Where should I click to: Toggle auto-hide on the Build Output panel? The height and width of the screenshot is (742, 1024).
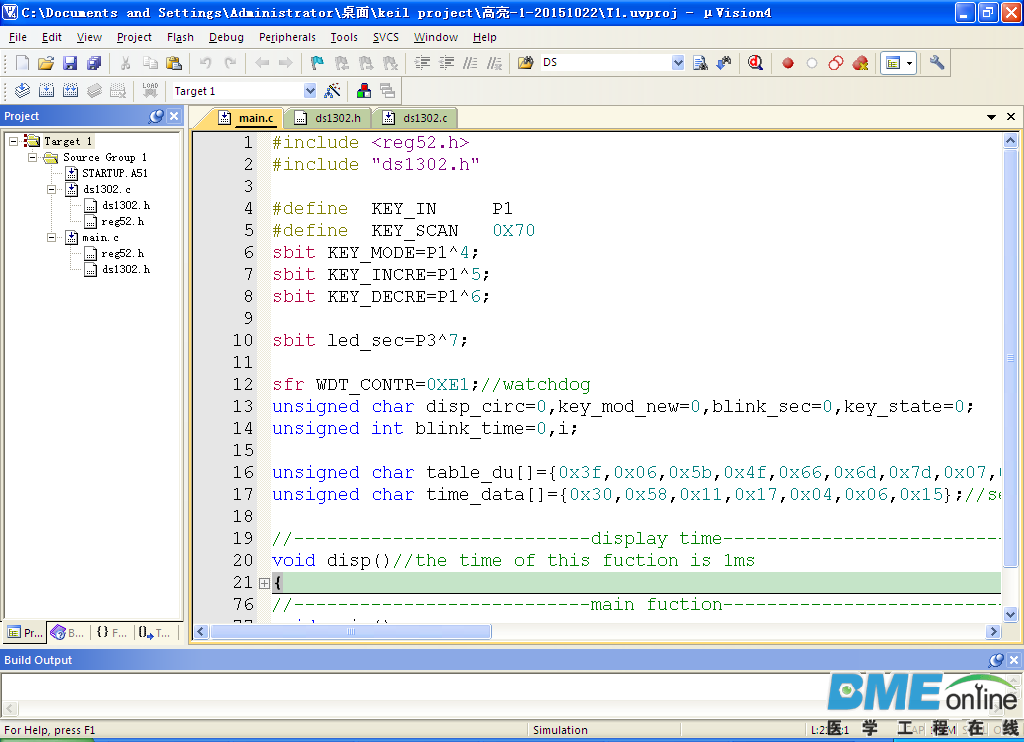point(996,660)
